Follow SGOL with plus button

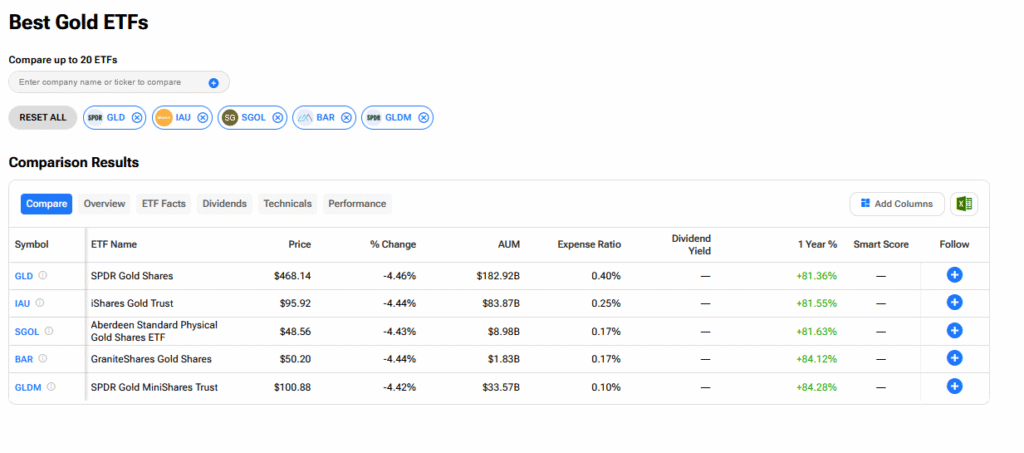954,331
